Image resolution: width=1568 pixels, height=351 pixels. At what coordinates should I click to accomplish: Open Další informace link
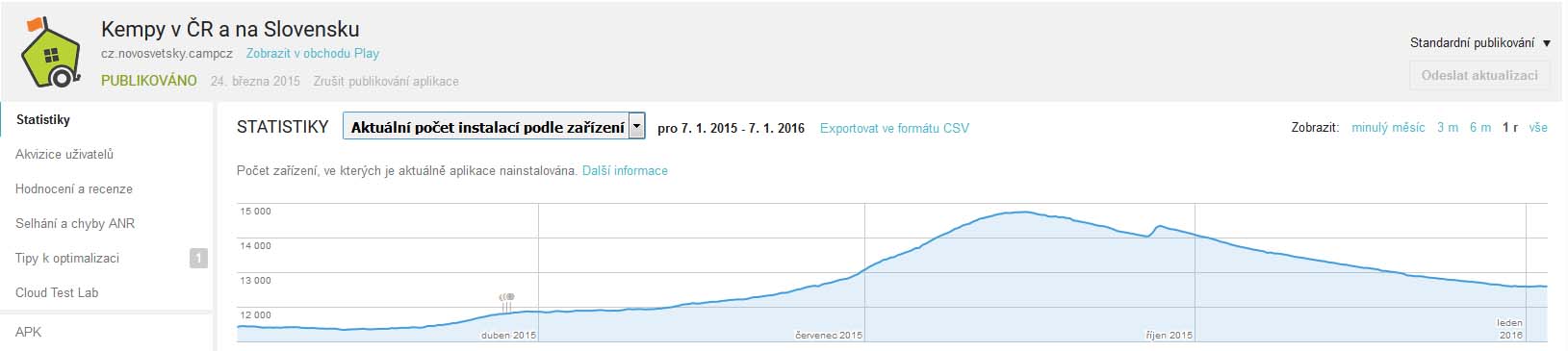(625, 170)
